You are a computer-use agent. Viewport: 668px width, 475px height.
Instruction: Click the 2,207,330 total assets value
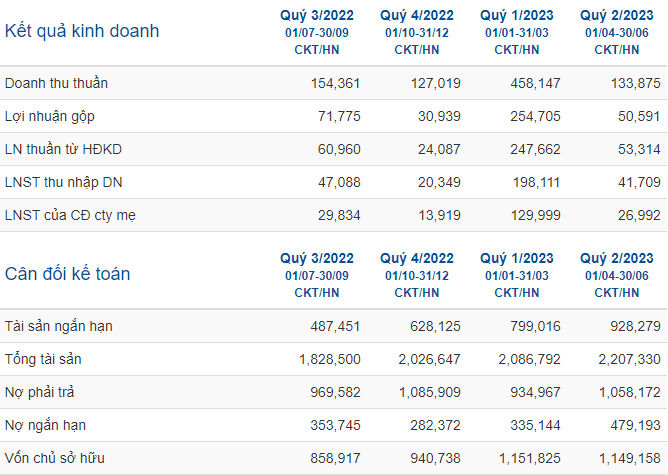coord(629,359)
